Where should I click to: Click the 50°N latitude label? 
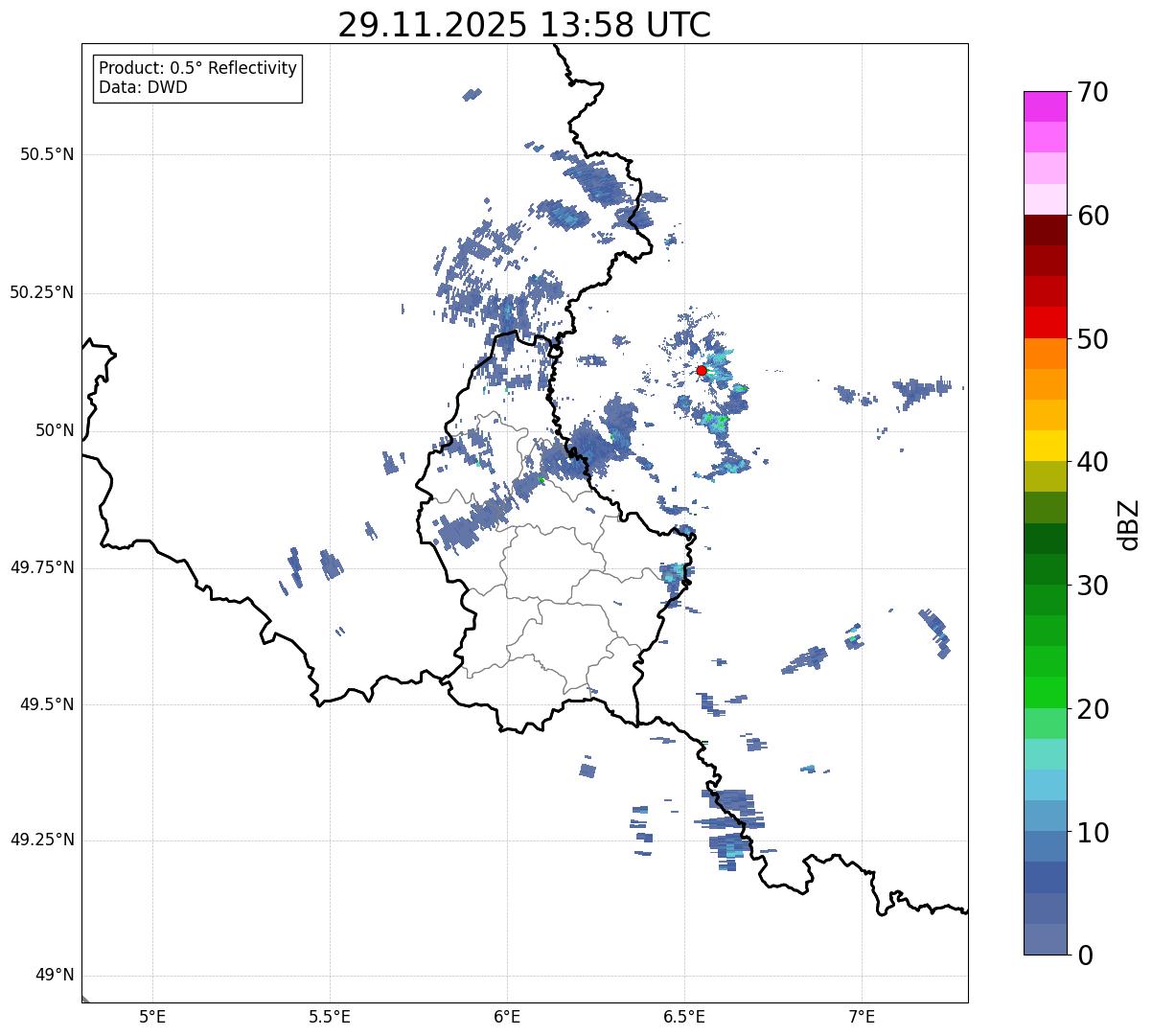pos(55,430)
